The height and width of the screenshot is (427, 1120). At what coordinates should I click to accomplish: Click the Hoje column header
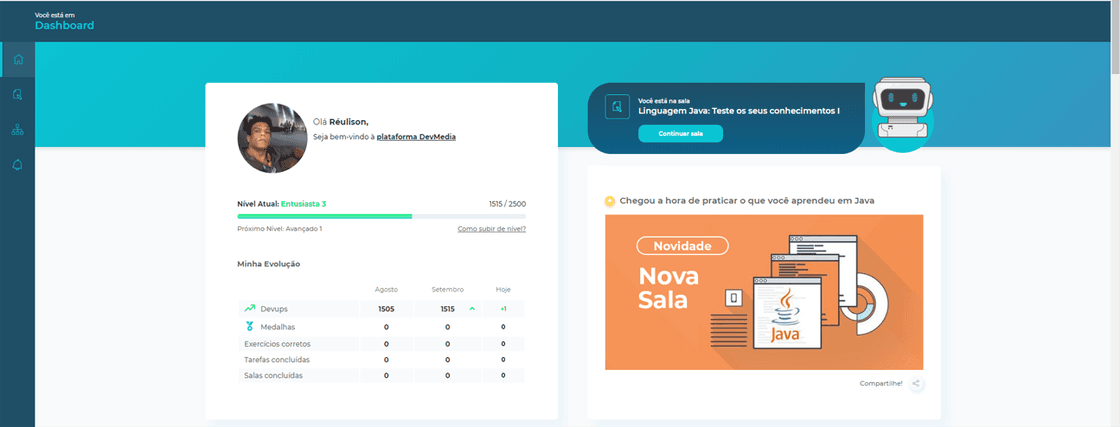[503, 289]
